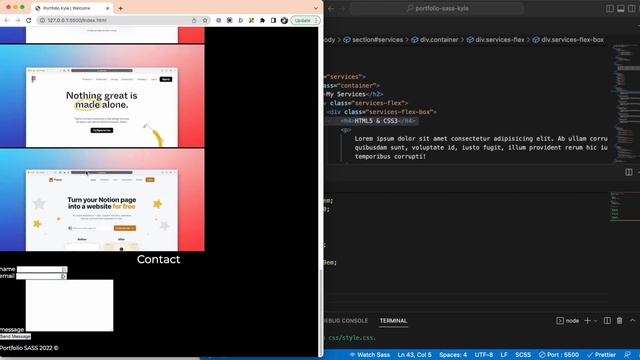The width and height of the screenshot is (640, 360).
Task: Click the 'My Services' h2 code line
Action: [x=354, y=94]
